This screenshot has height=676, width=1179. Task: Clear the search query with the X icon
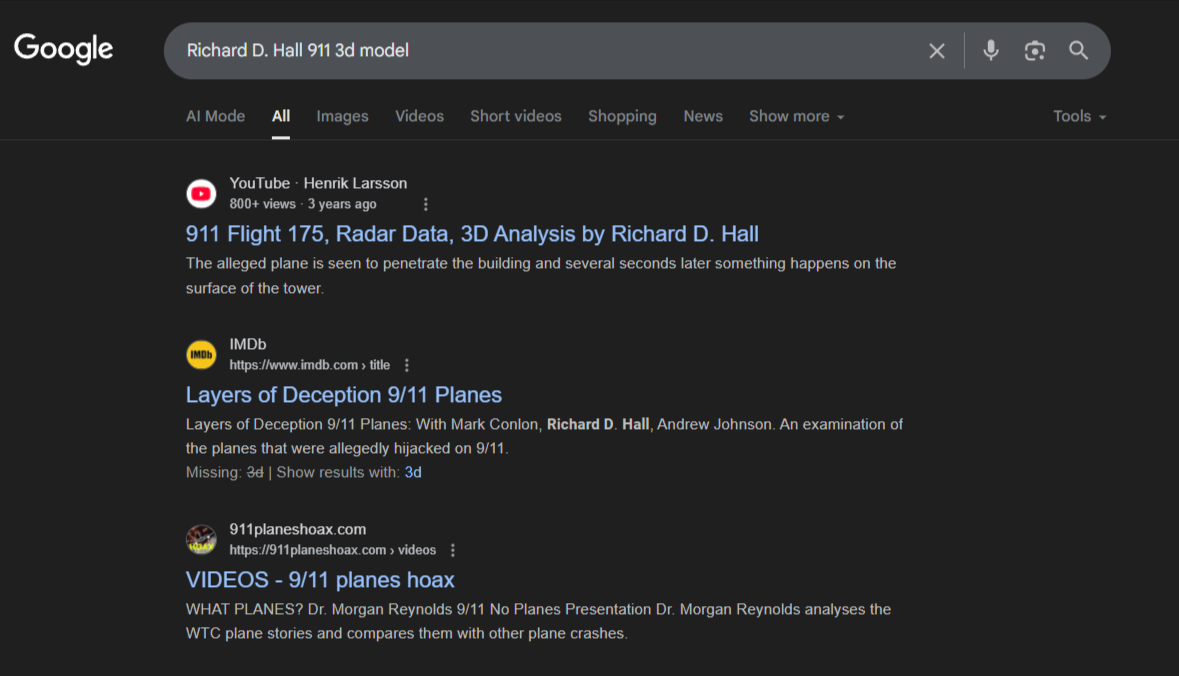(936, 51)
